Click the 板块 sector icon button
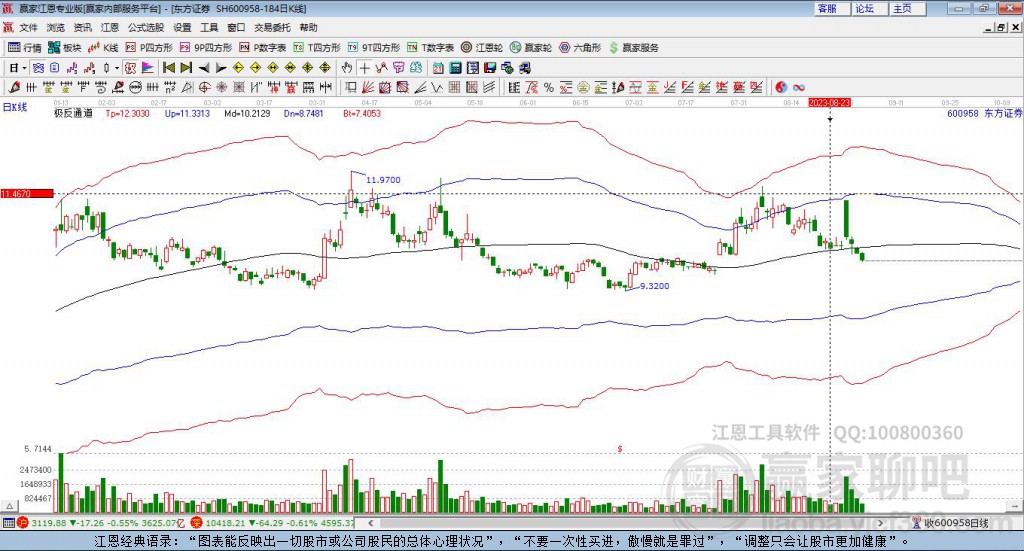This screenshot has height=551, width=1024. [65, 47]
